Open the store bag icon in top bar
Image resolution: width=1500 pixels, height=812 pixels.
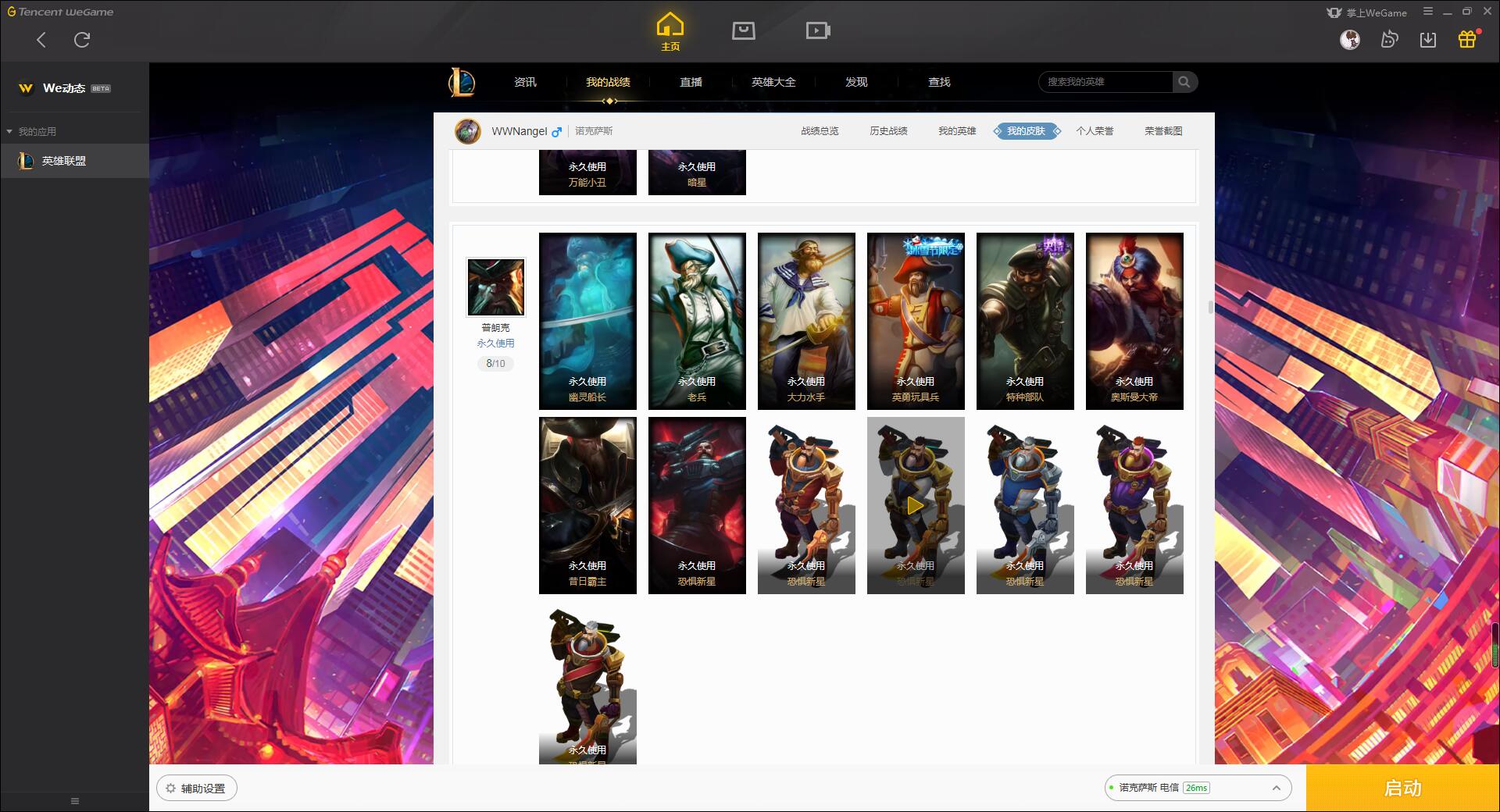point(744,31)
